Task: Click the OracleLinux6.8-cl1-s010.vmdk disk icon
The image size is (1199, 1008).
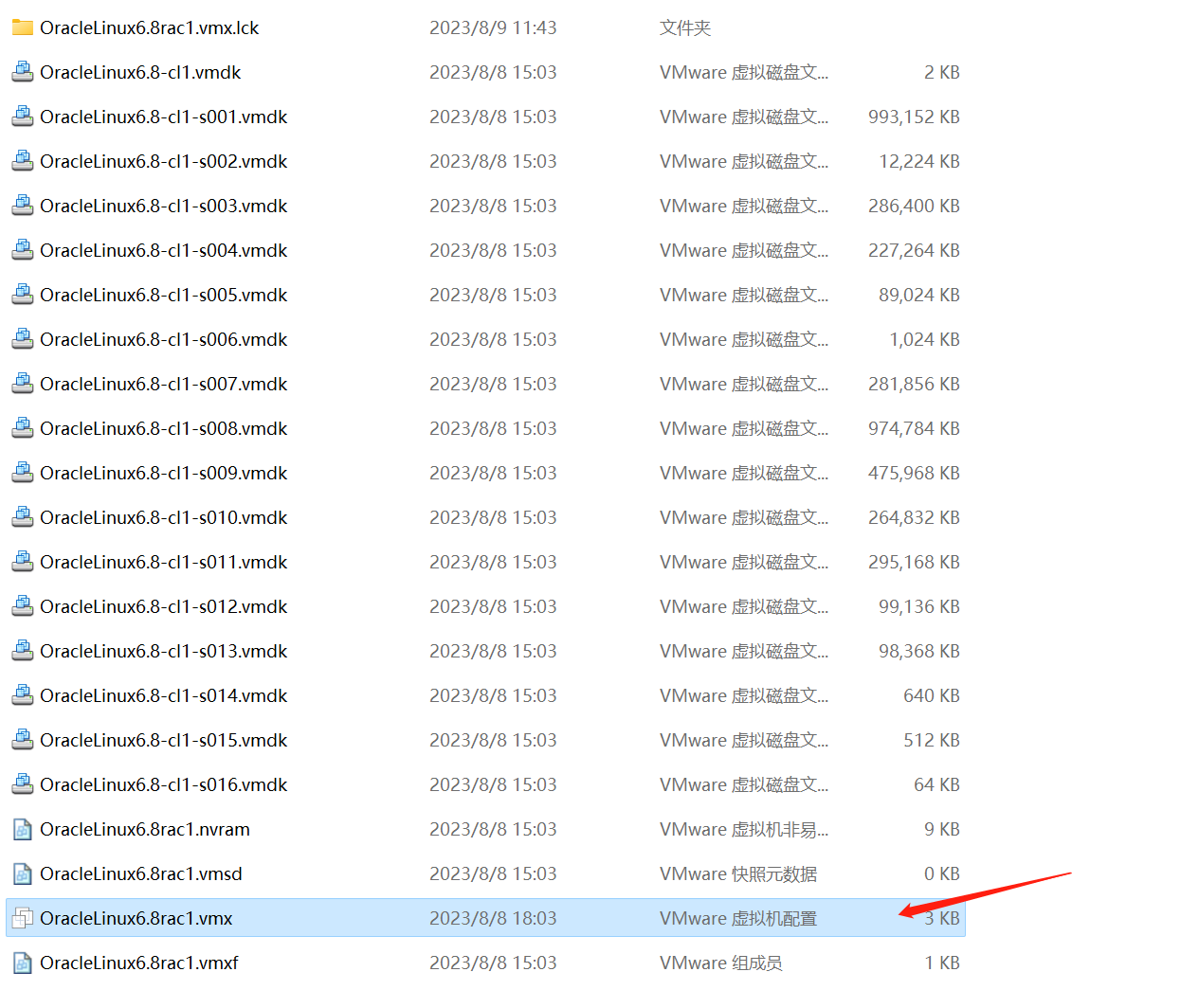Action: (23, 517)
